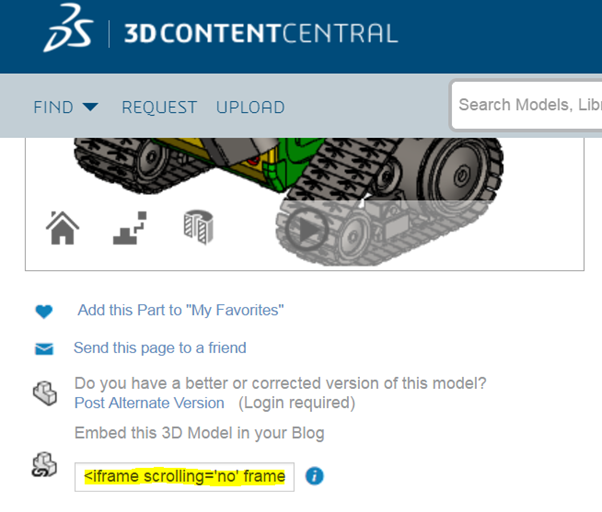The width and height of the screenshot is (602, 512).
Task: Select the iframe embed code field
Action: point(185,477)
